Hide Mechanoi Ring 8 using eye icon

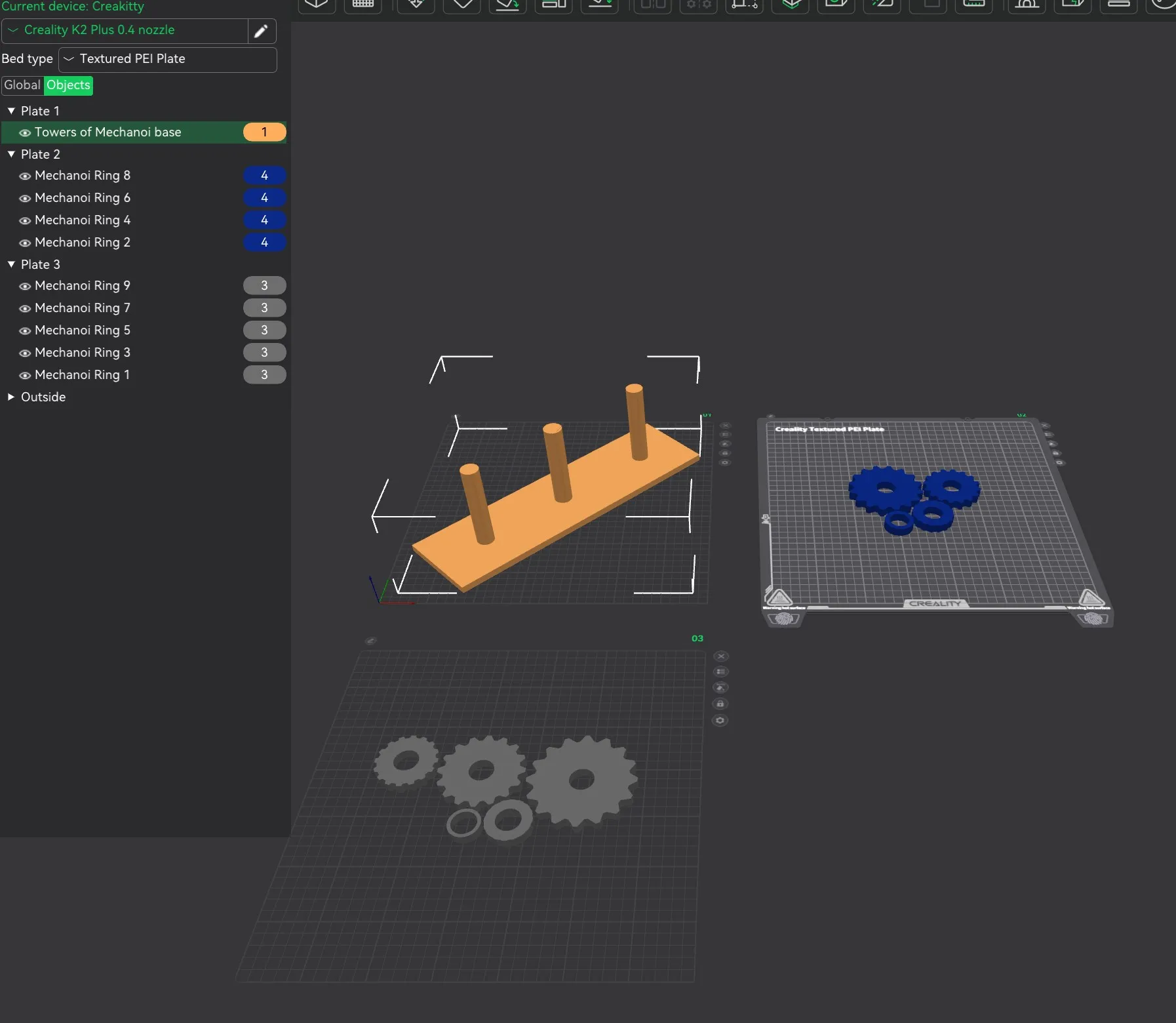[x=25, y=176]
